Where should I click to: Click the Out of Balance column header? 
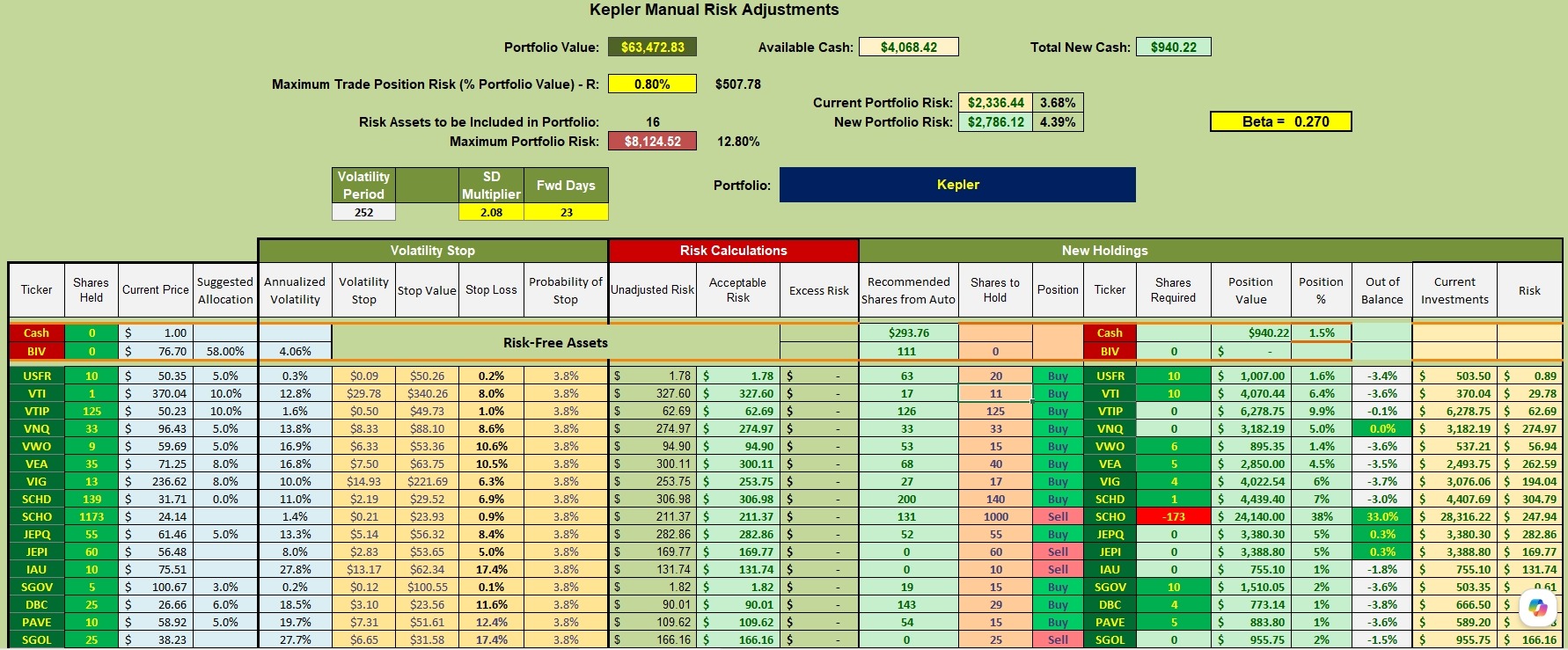pyautogui.click(x=1382, y=290)
